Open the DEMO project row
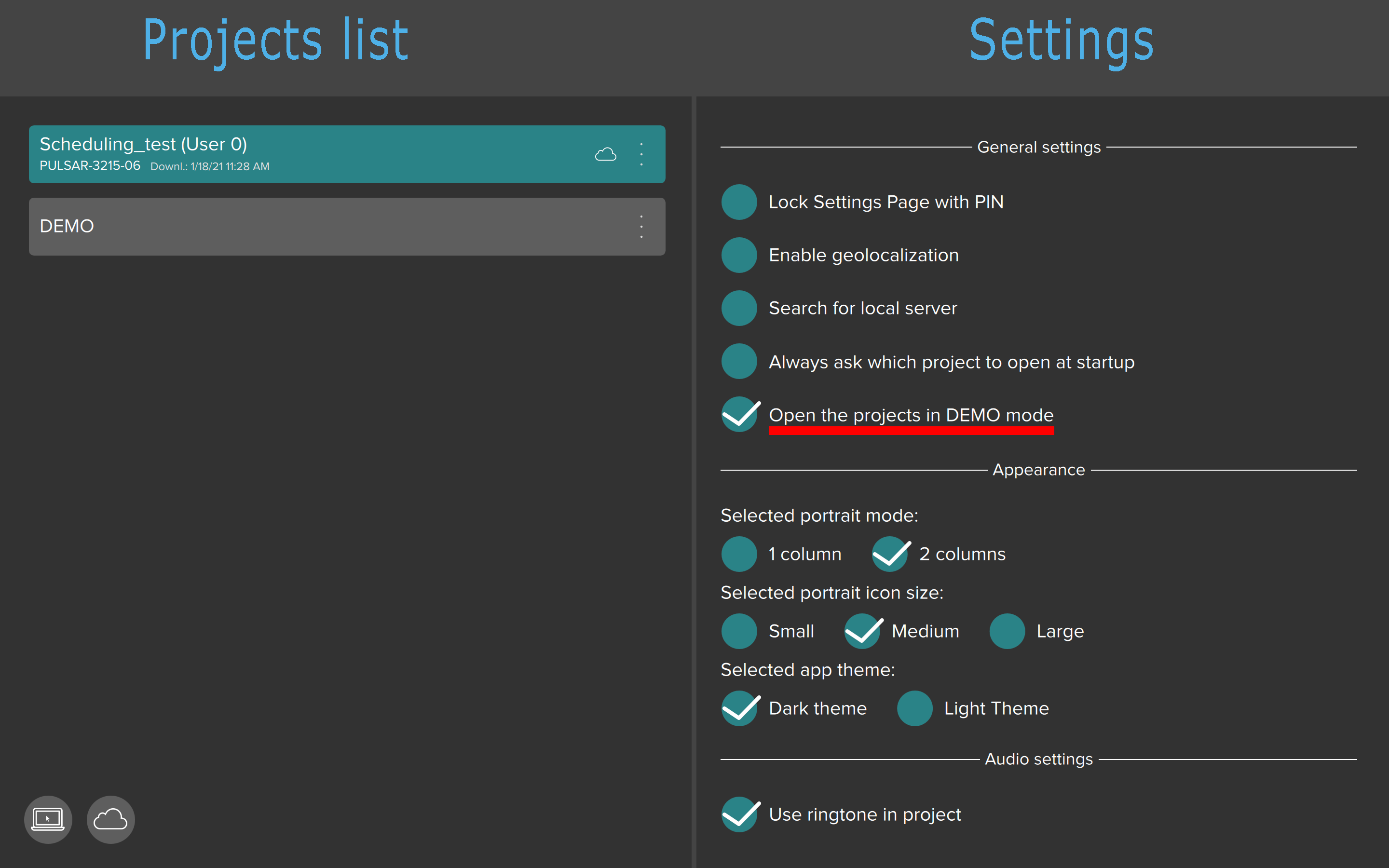This screenshot has height=868, width=1389. point(347,227)
